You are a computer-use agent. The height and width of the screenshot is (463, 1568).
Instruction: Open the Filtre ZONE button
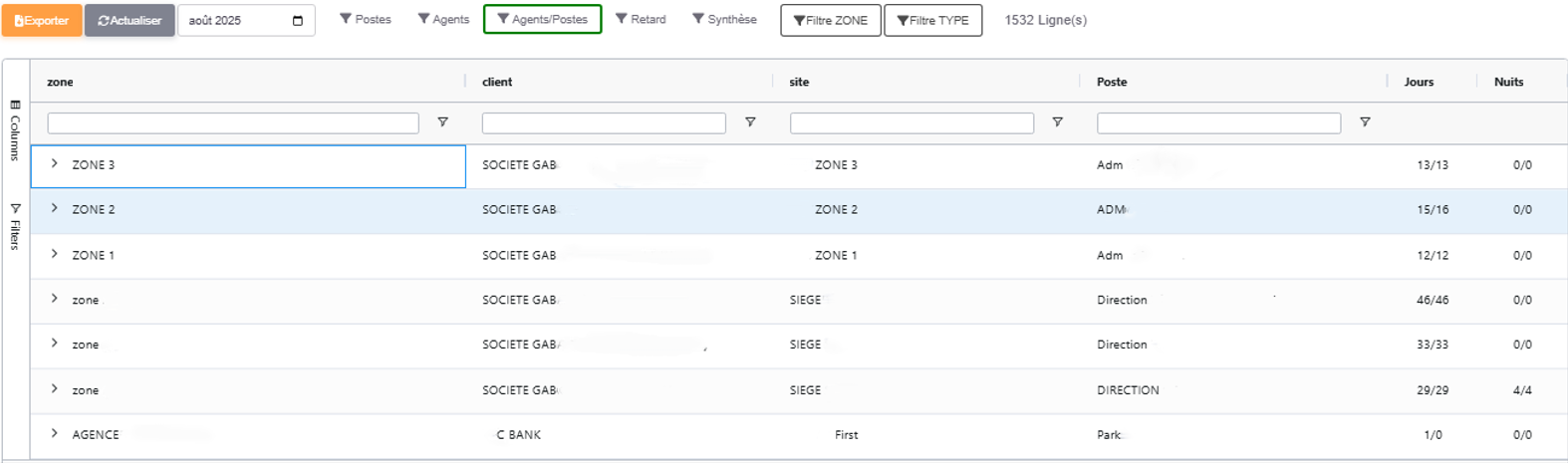[830, 20]
